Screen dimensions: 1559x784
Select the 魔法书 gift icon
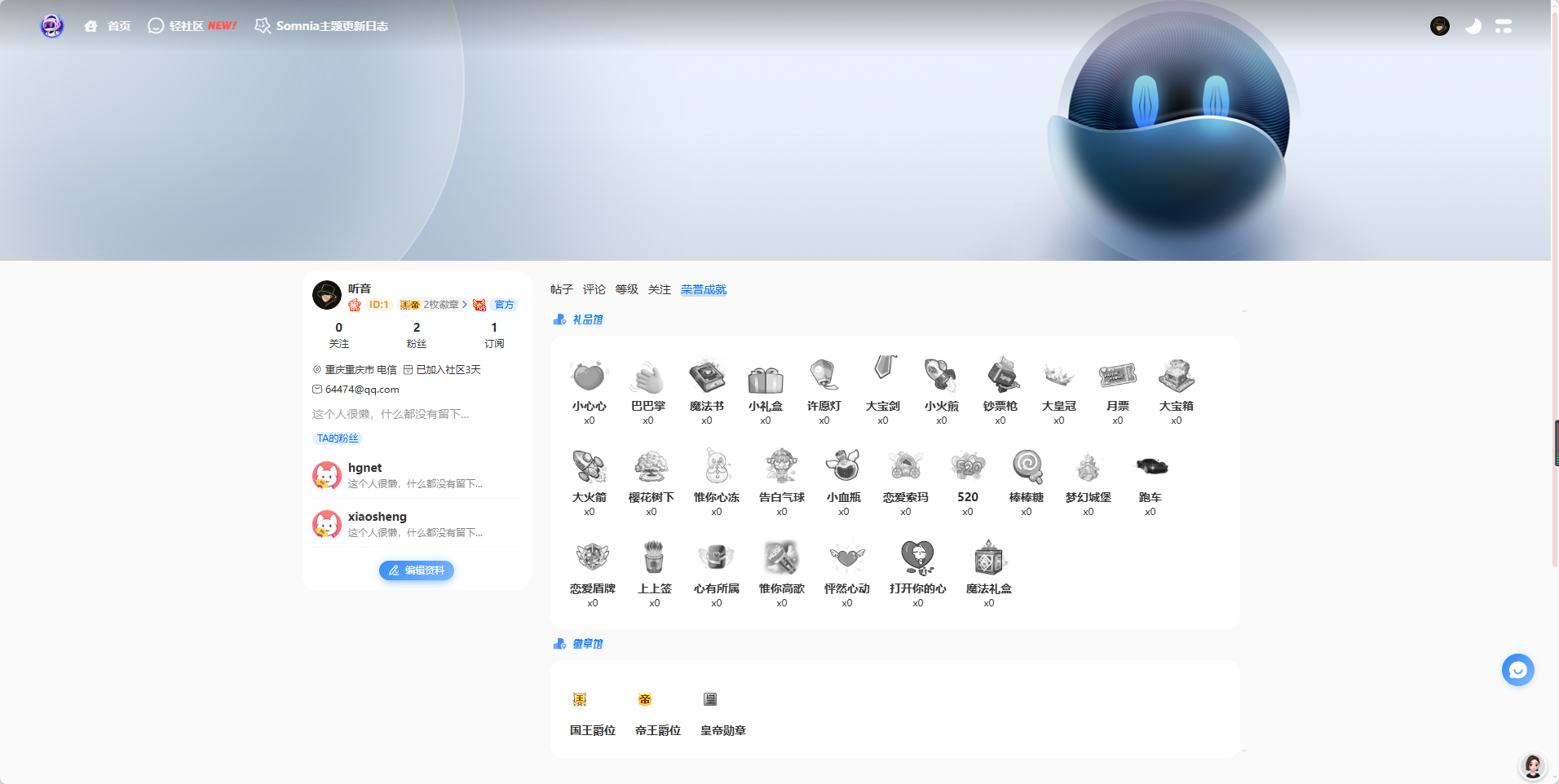pos(706,376)
